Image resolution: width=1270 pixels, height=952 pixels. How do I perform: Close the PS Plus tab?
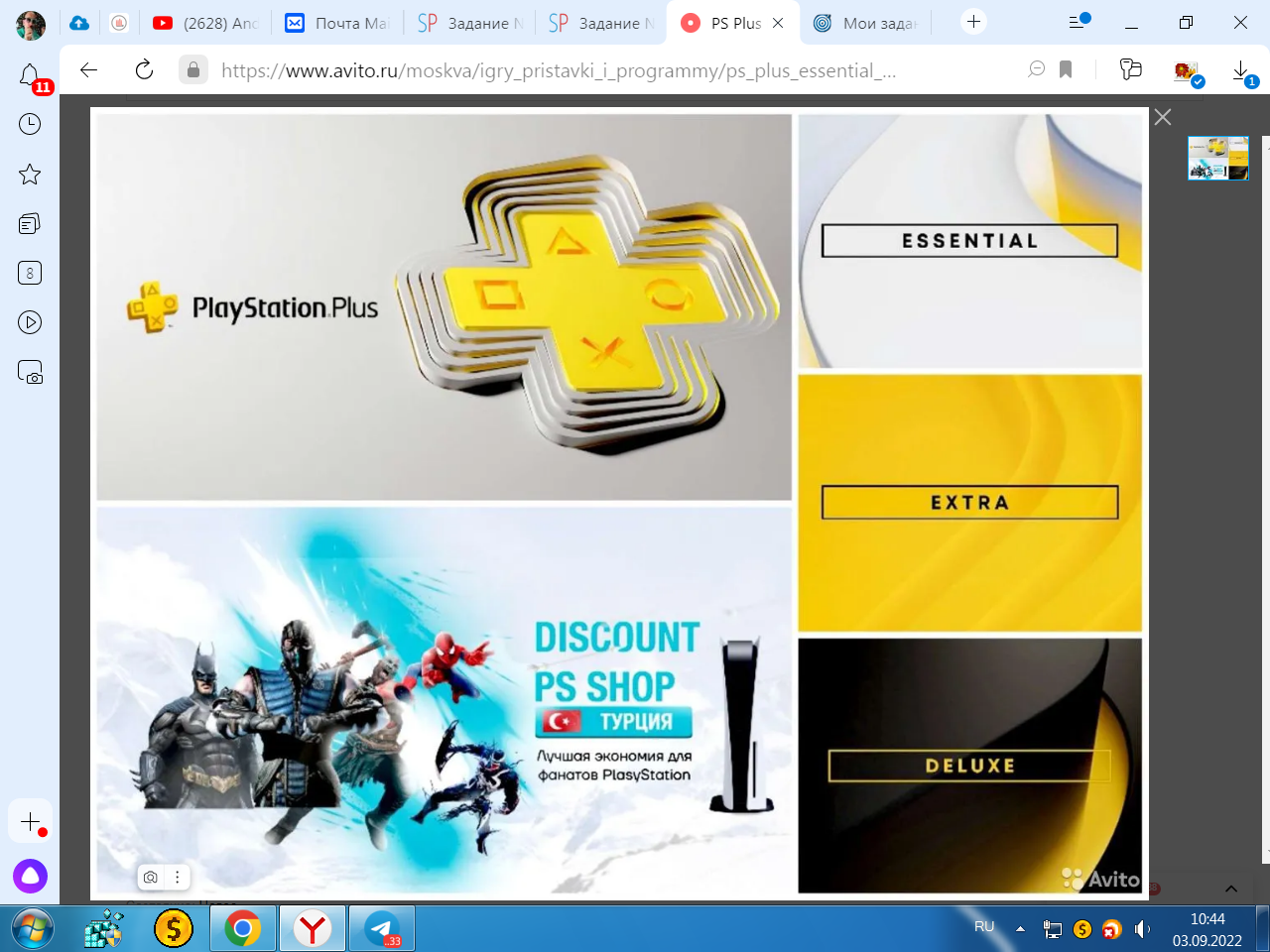coord(778,23)
